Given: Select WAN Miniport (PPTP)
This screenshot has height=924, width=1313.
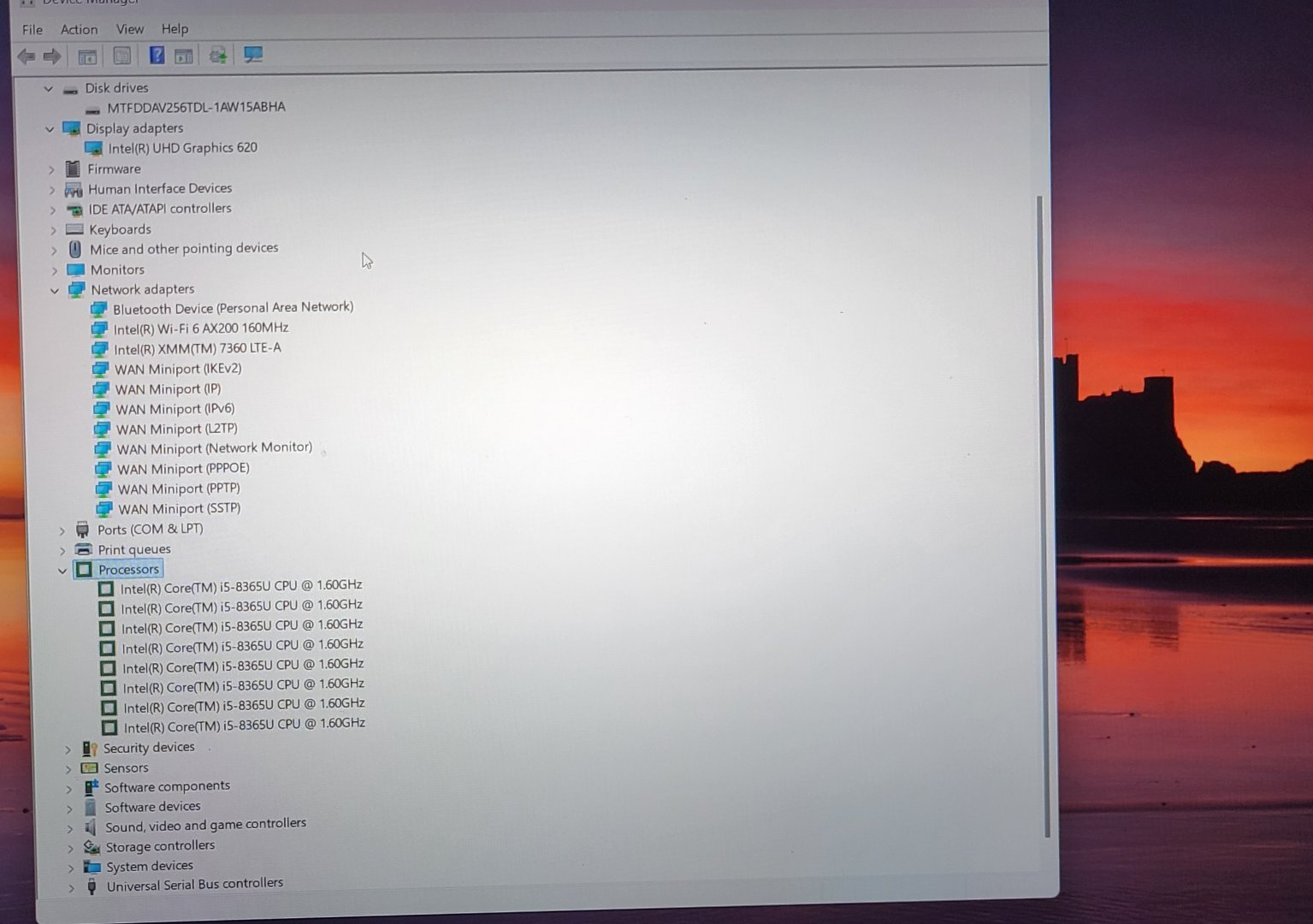Looking at the screenshot, I should tap(179, 489).
